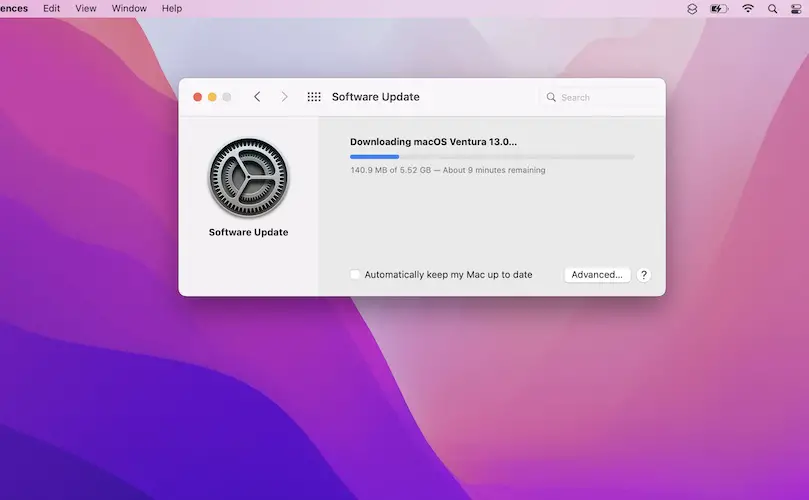Minimize the Software Update window
The image size is (809, 500).
pyautogui.click(x=212, y=97)
